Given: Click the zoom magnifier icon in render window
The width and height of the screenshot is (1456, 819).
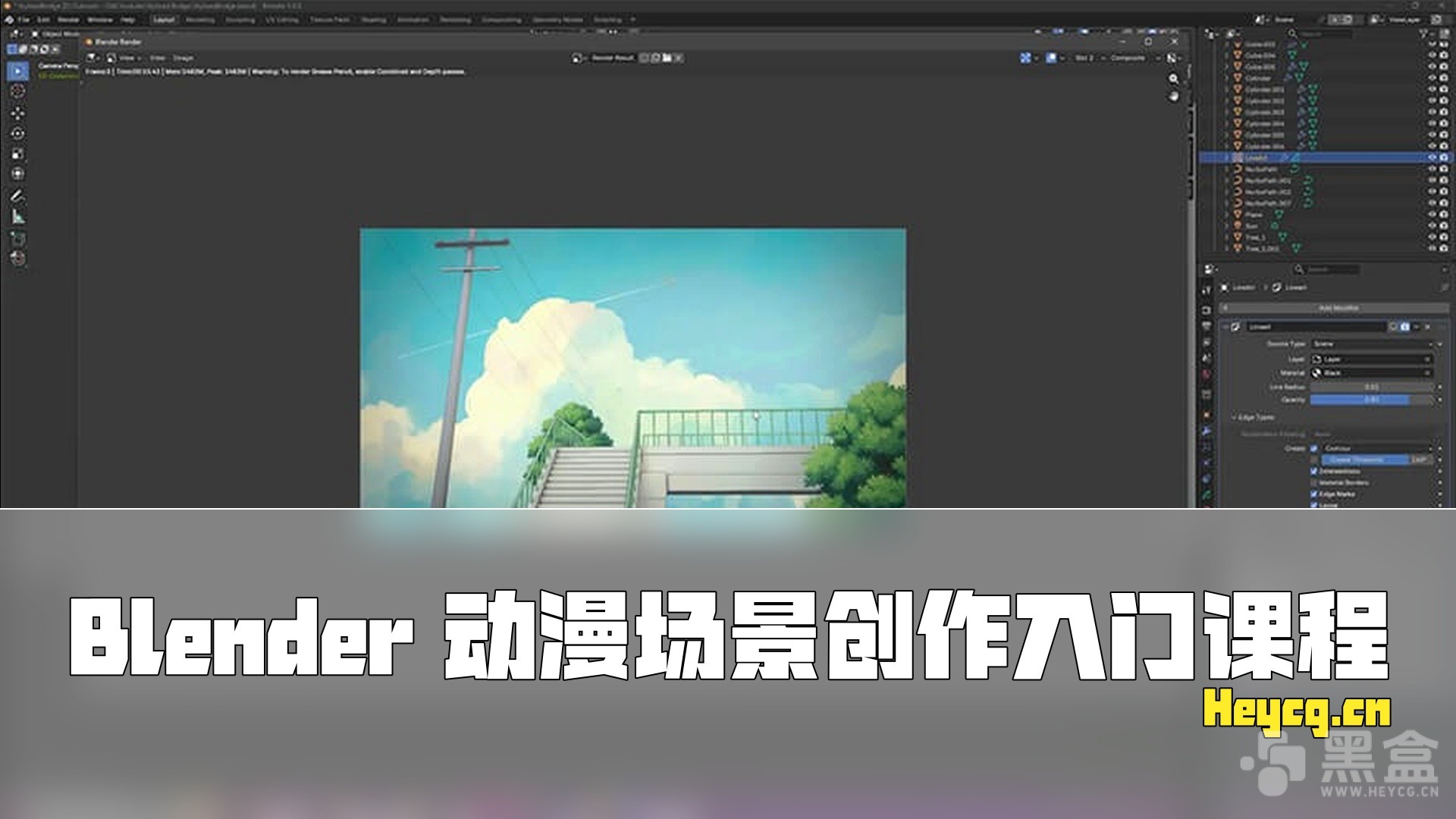Looking at the screenshot, I should (1174, 79).
